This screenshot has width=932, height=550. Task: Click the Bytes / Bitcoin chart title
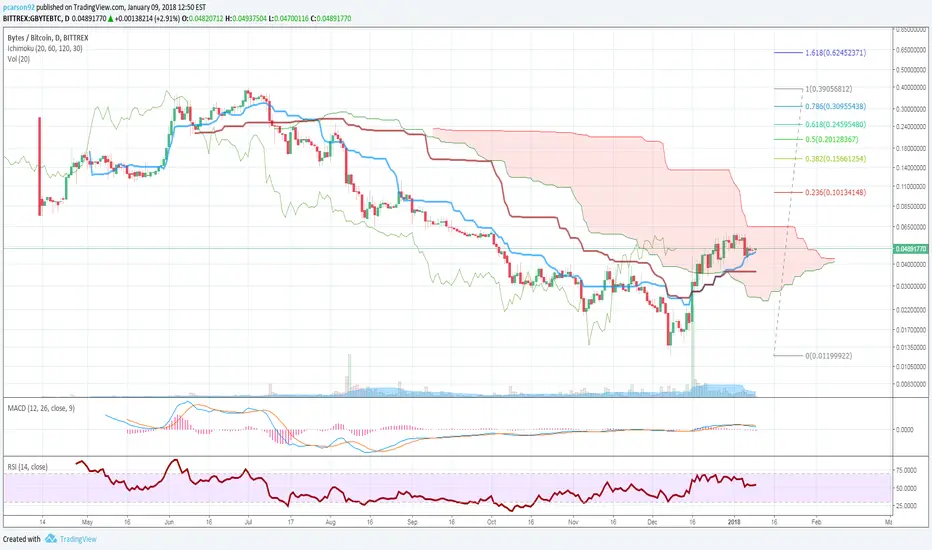[x=48, y=38]
